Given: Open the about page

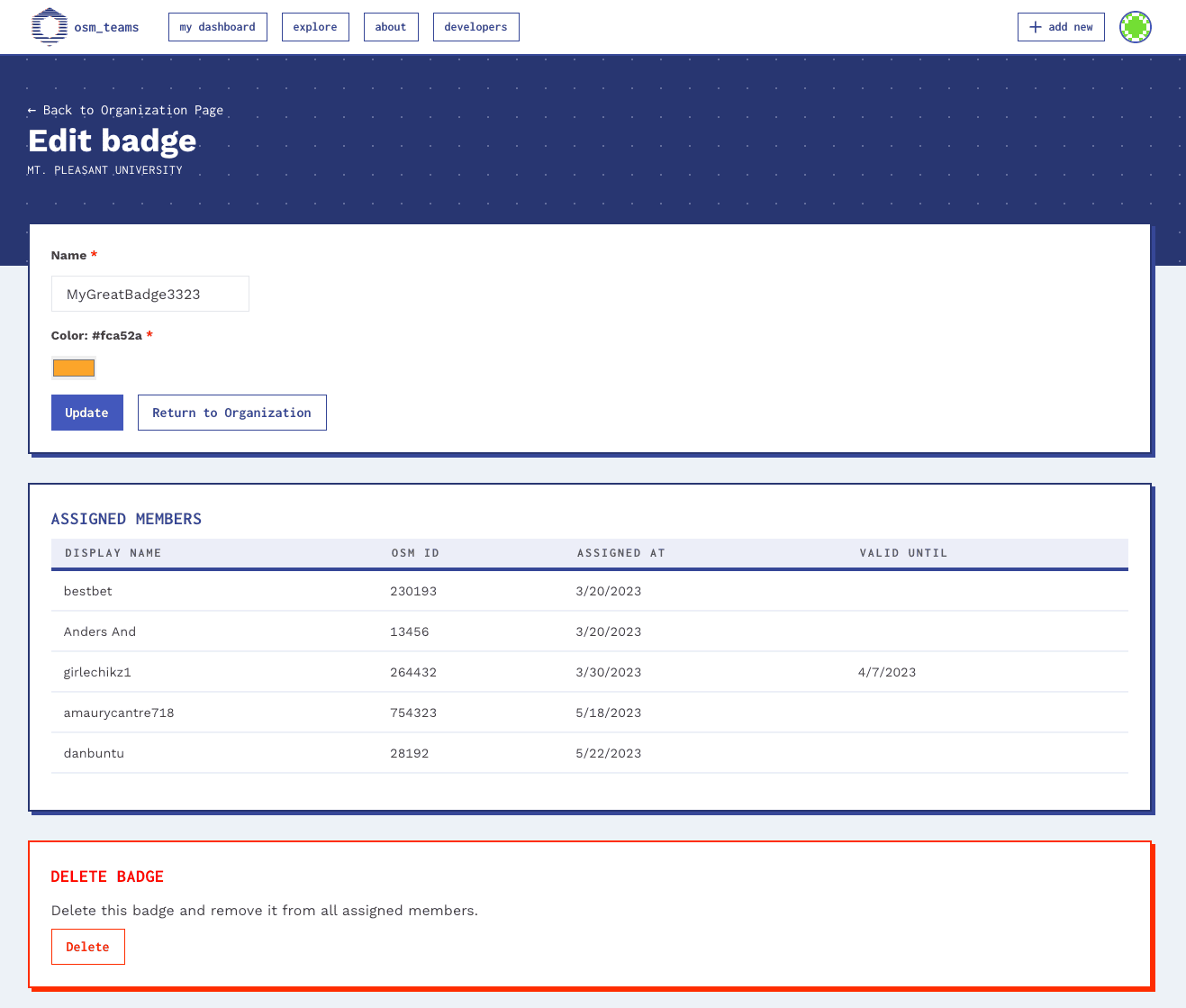Looking at the screenshot, I should click(390, 27).
